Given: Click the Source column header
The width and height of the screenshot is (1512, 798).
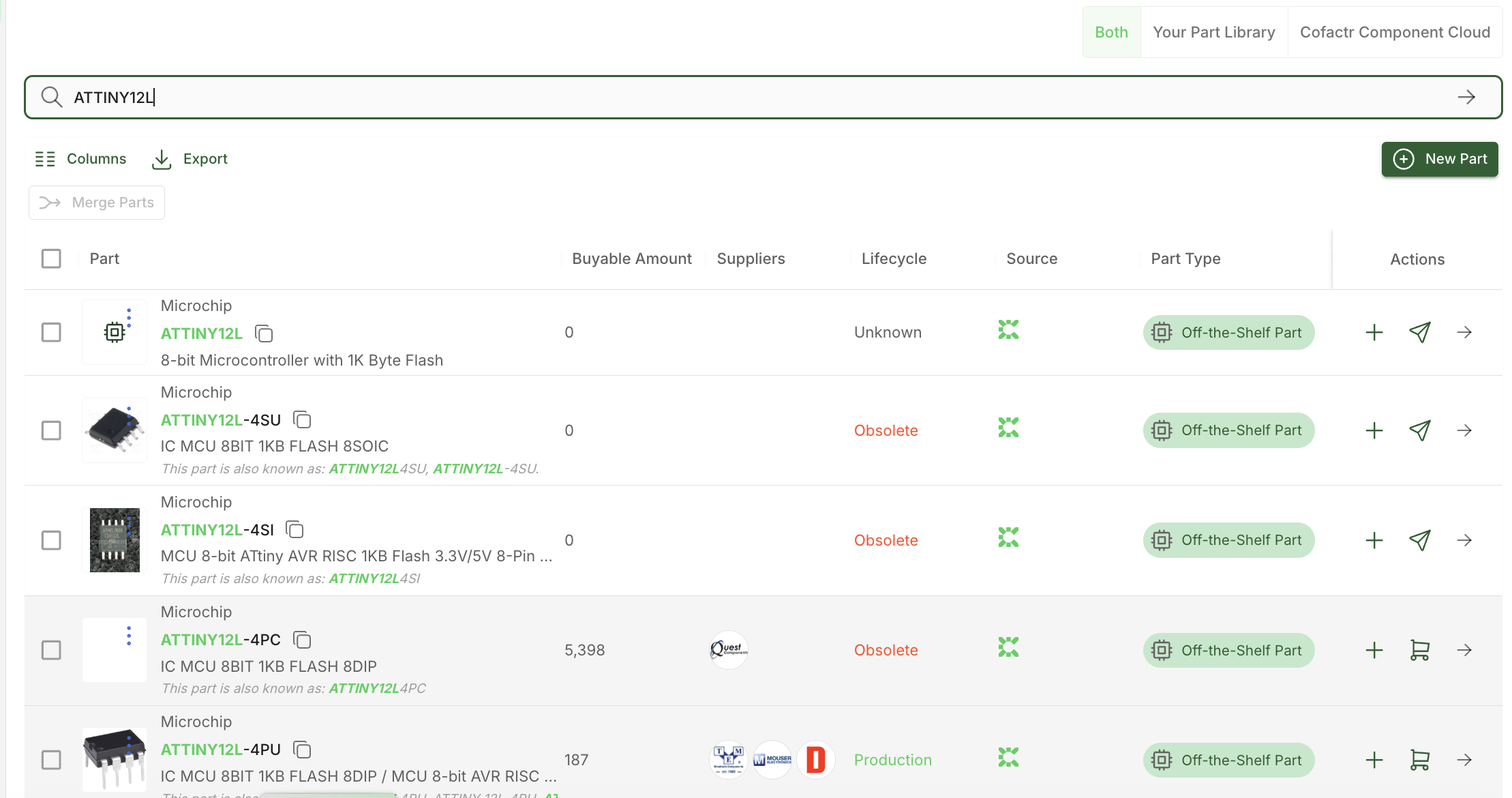Looking at the screenshot, I should (1032, 258).
